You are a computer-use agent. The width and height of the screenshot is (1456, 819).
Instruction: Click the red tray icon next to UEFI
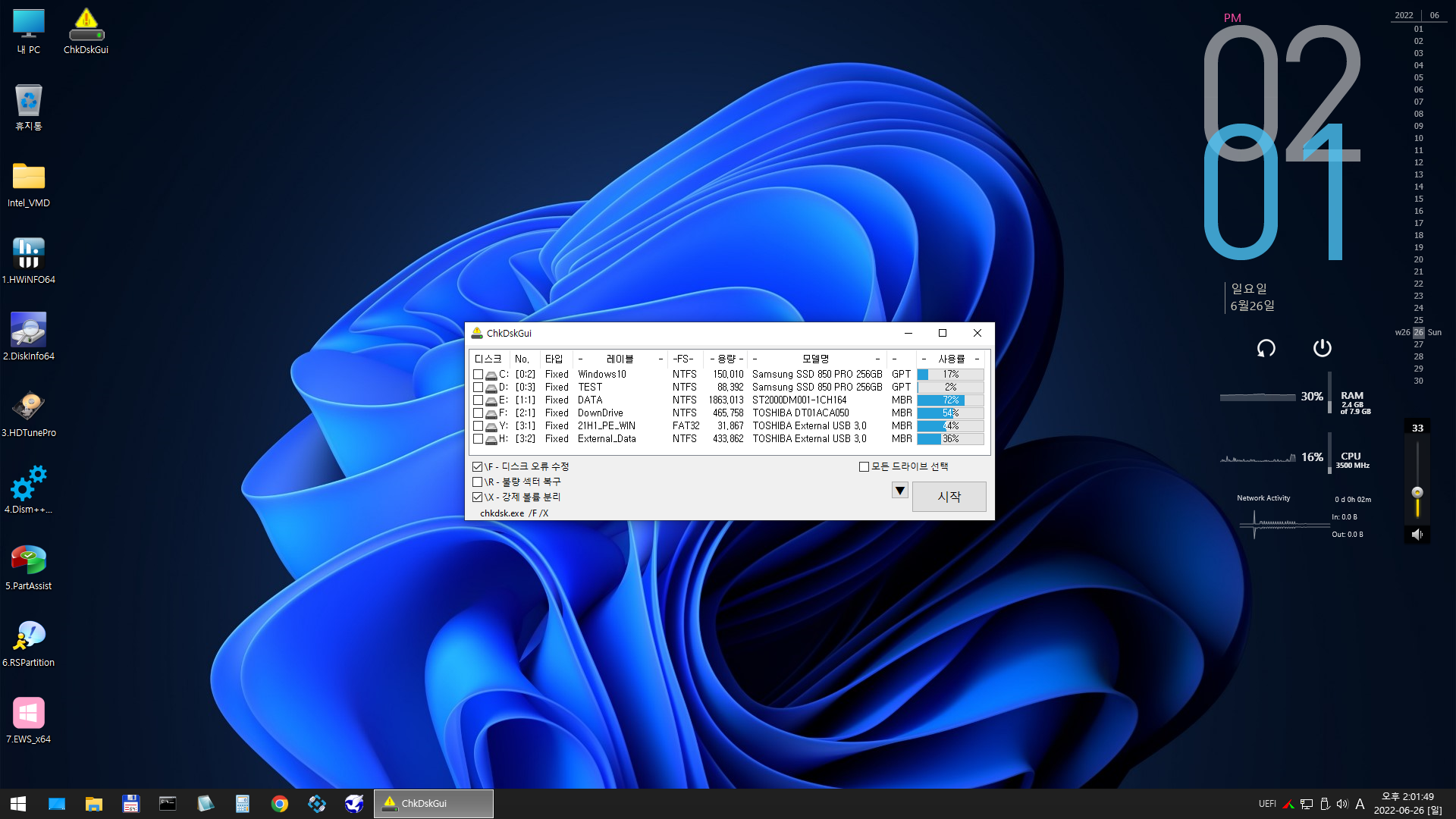(1288, 804)
